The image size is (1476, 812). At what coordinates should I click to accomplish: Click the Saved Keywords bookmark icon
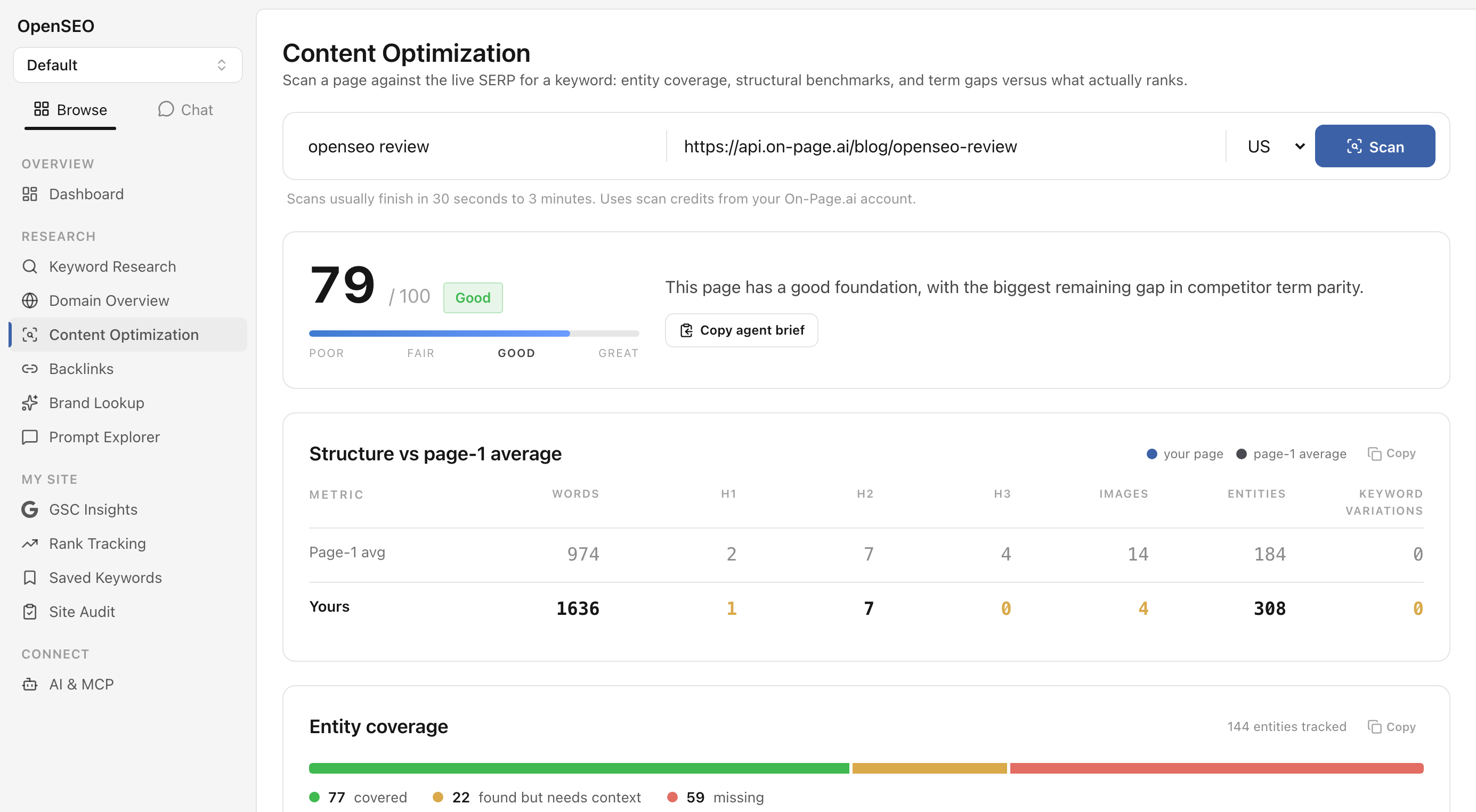pos(30,578)
